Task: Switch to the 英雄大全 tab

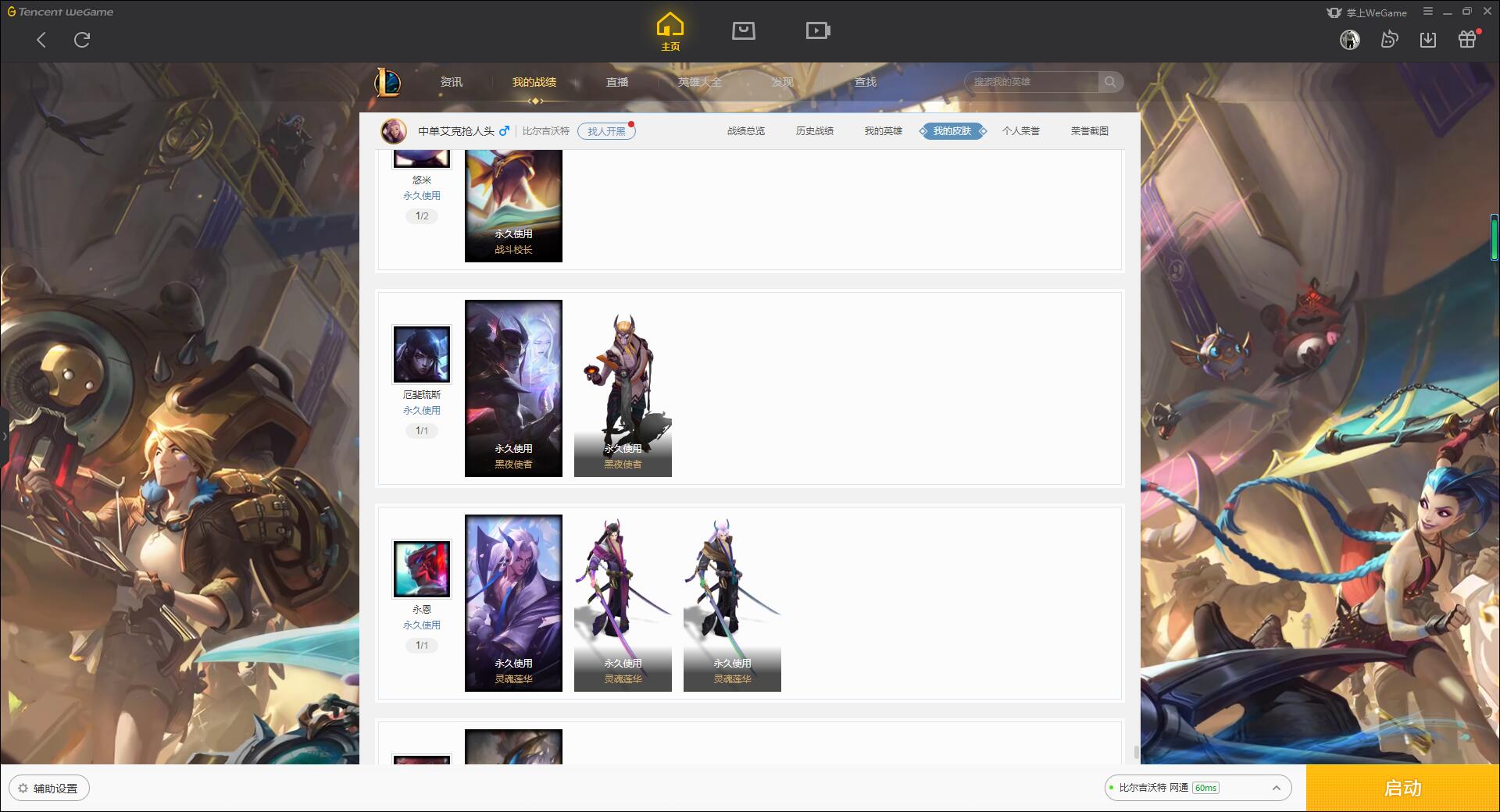Action: pyautogui.click(x=700, y=82)
